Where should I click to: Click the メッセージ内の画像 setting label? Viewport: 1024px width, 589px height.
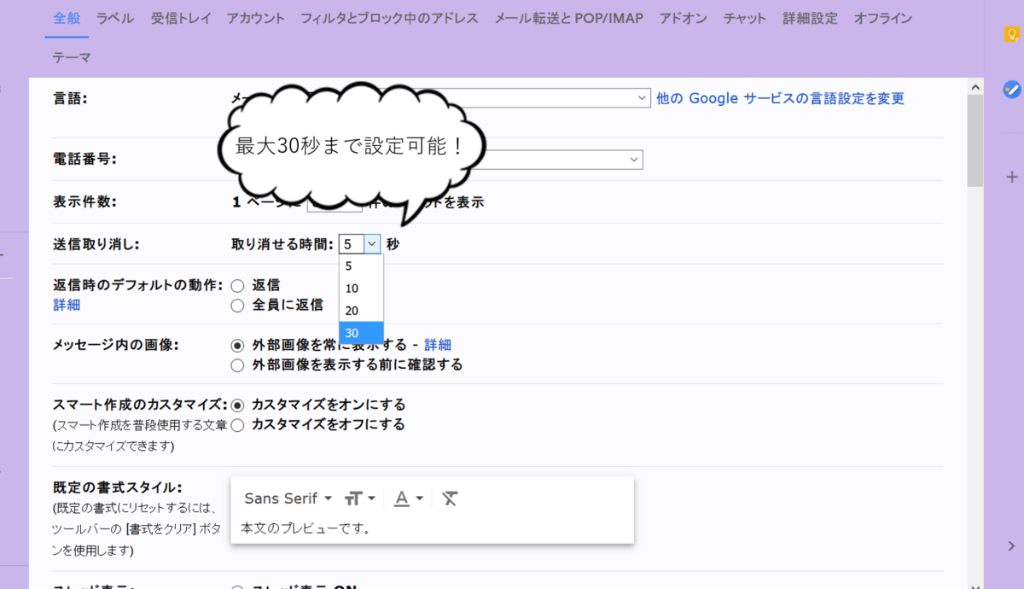click(116, 345)
